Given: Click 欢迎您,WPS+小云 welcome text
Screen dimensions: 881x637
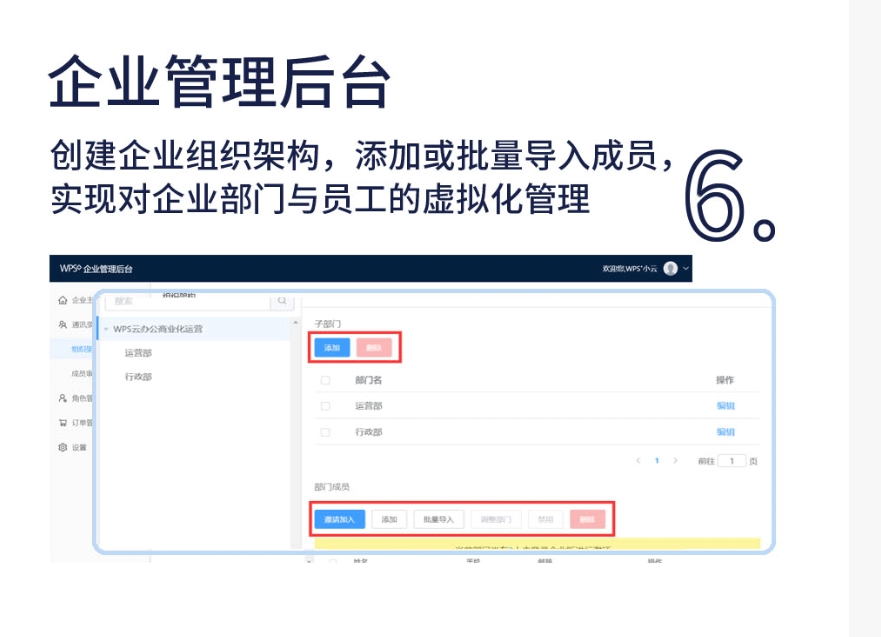Looking at the screenshot, I should [629, 269].
